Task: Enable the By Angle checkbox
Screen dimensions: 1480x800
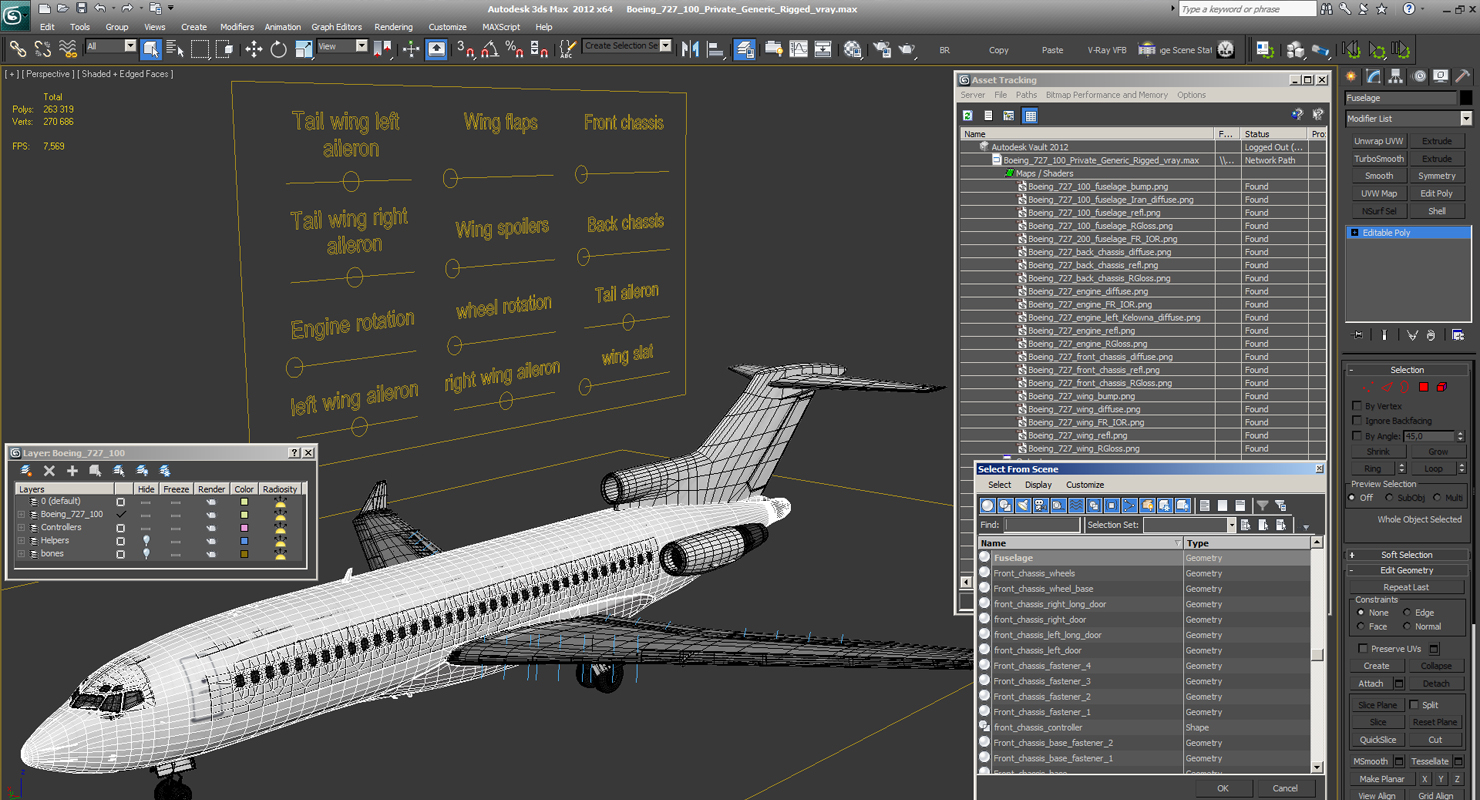Action: coord(1357,436)
